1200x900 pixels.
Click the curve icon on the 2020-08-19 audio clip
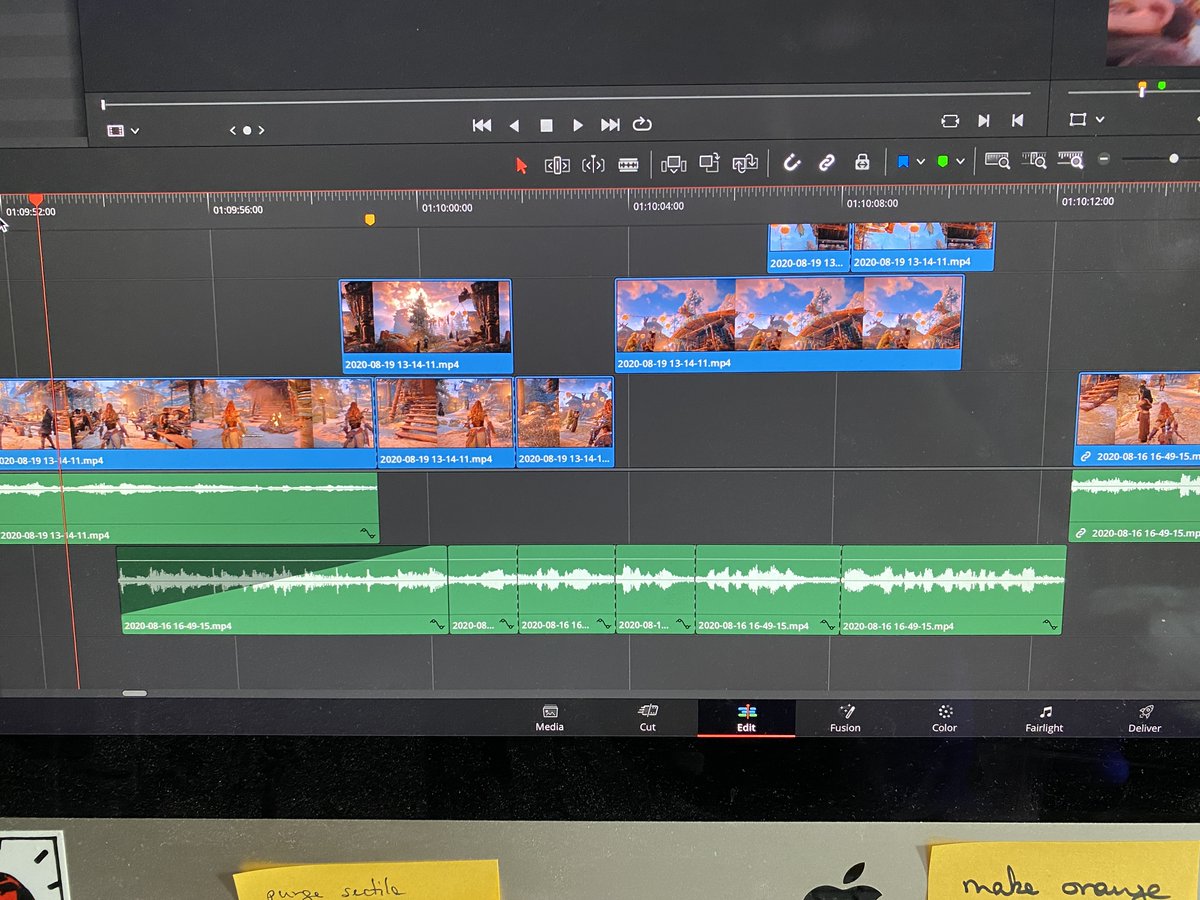click(368, 533)
